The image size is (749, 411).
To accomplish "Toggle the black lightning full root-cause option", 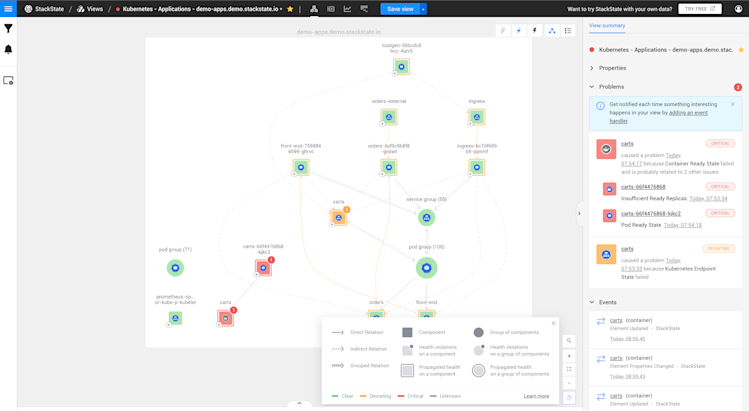I will tap(535, 31).
